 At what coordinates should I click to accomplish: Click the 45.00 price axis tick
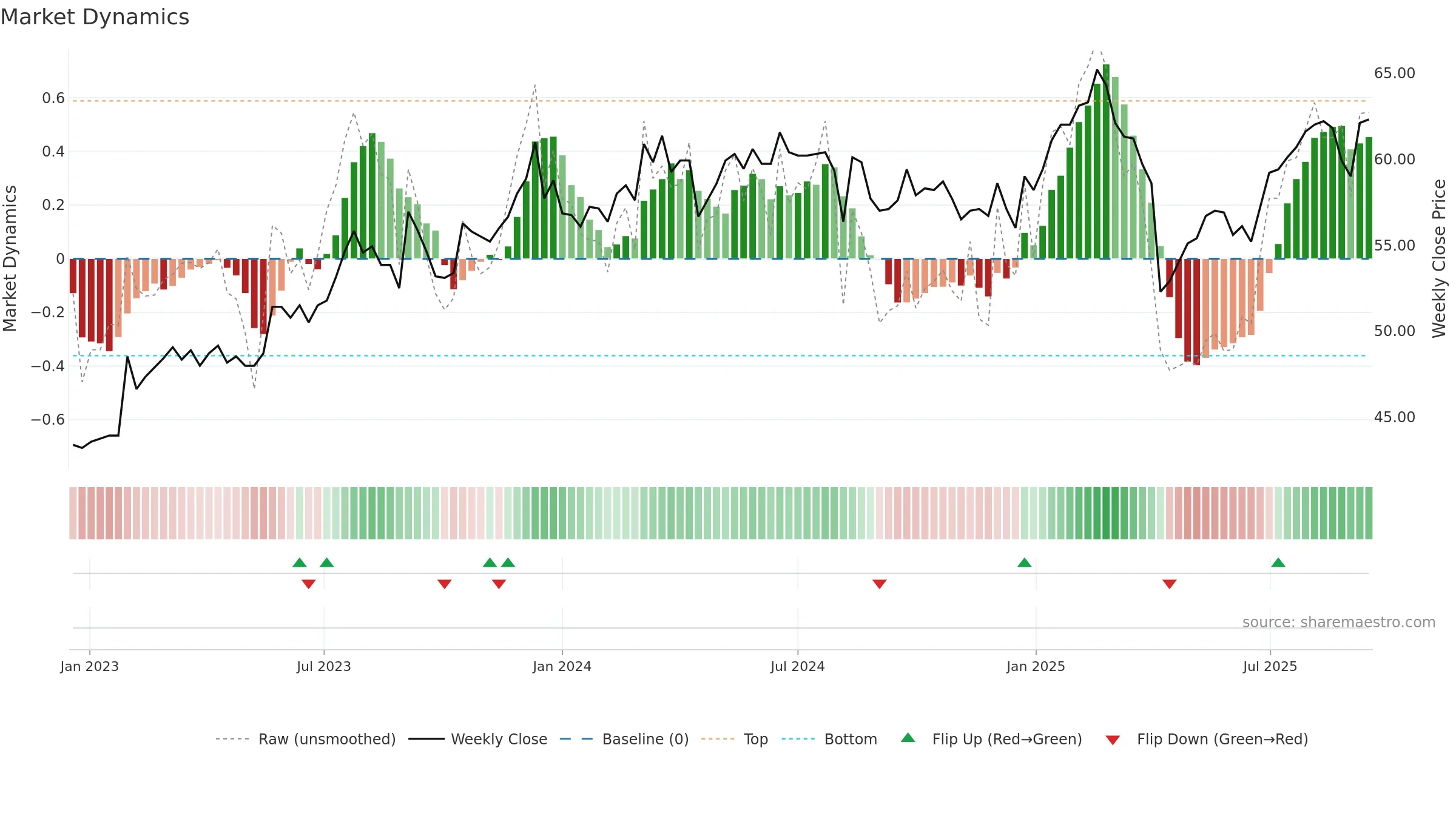[x=1395, y=417]
